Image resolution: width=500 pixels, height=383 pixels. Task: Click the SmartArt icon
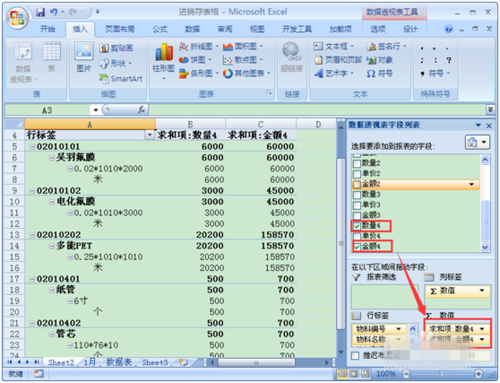(121, 79)
